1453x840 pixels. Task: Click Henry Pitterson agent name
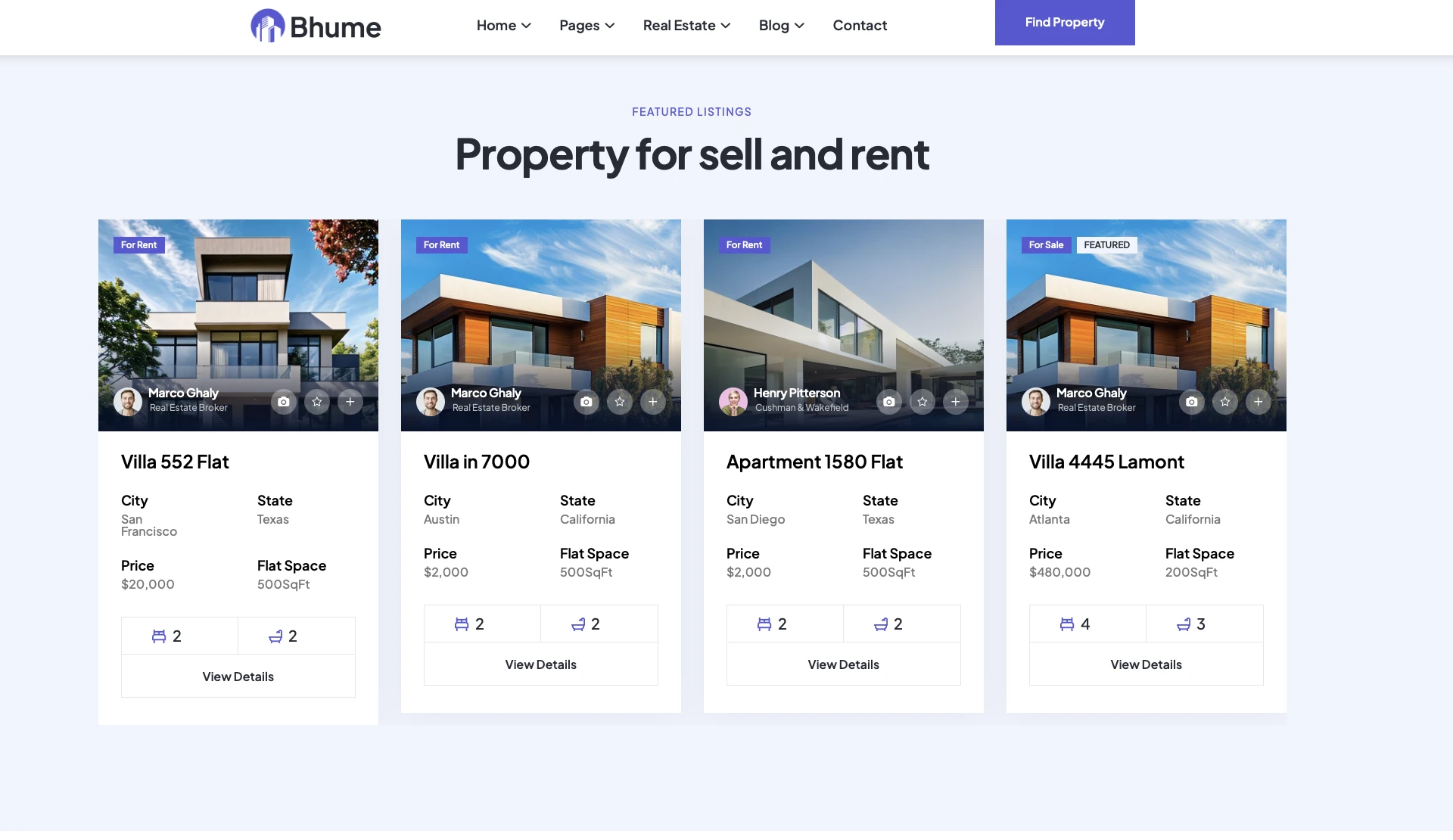797,393
